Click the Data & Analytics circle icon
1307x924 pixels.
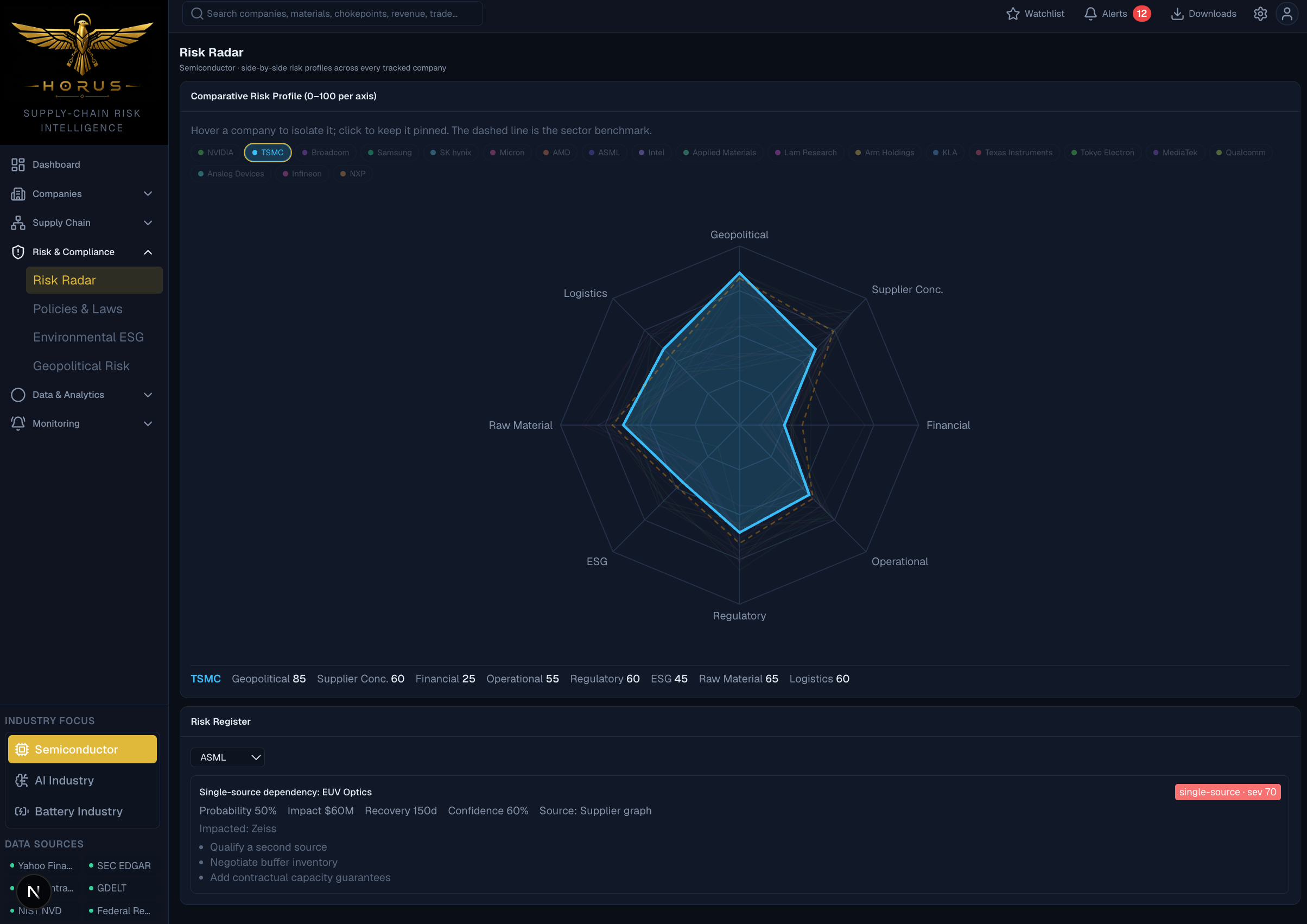pyautogui.click(x=18, y=395)
